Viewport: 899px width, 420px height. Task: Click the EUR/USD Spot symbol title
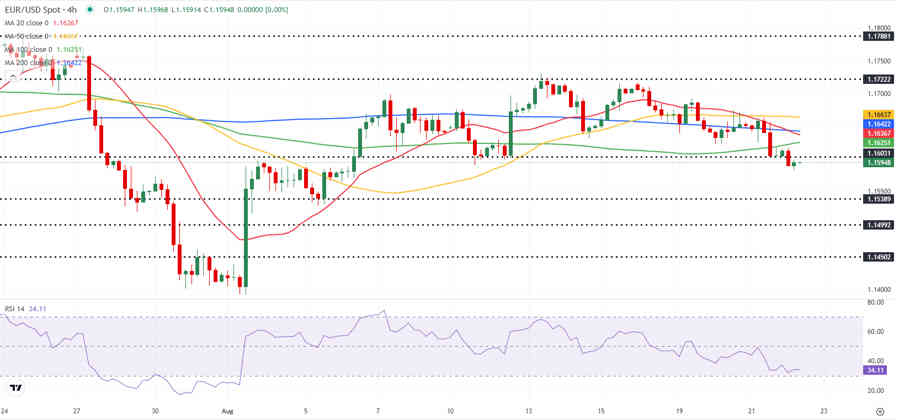[39, 10]
